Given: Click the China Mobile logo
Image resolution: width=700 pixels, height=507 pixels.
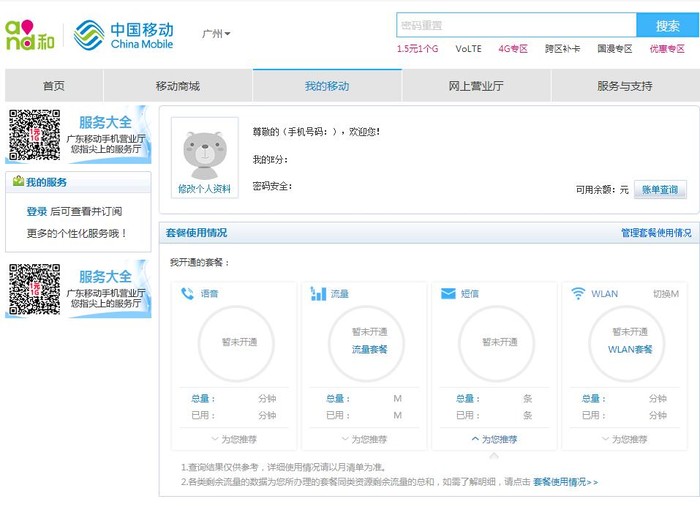Looking at the screenshot, I should tap(123, 35).
